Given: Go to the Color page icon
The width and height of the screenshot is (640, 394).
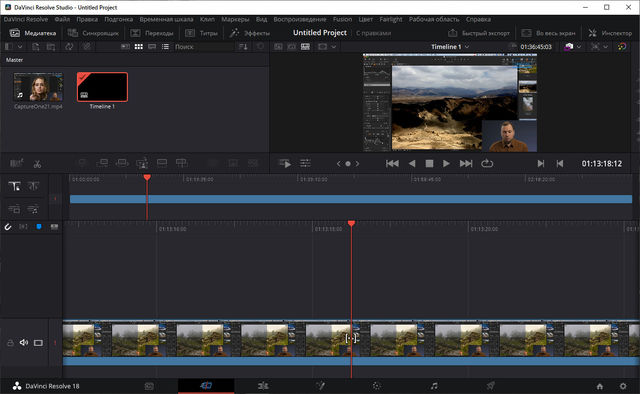Looking at the screenshot, I should point(377,386).
